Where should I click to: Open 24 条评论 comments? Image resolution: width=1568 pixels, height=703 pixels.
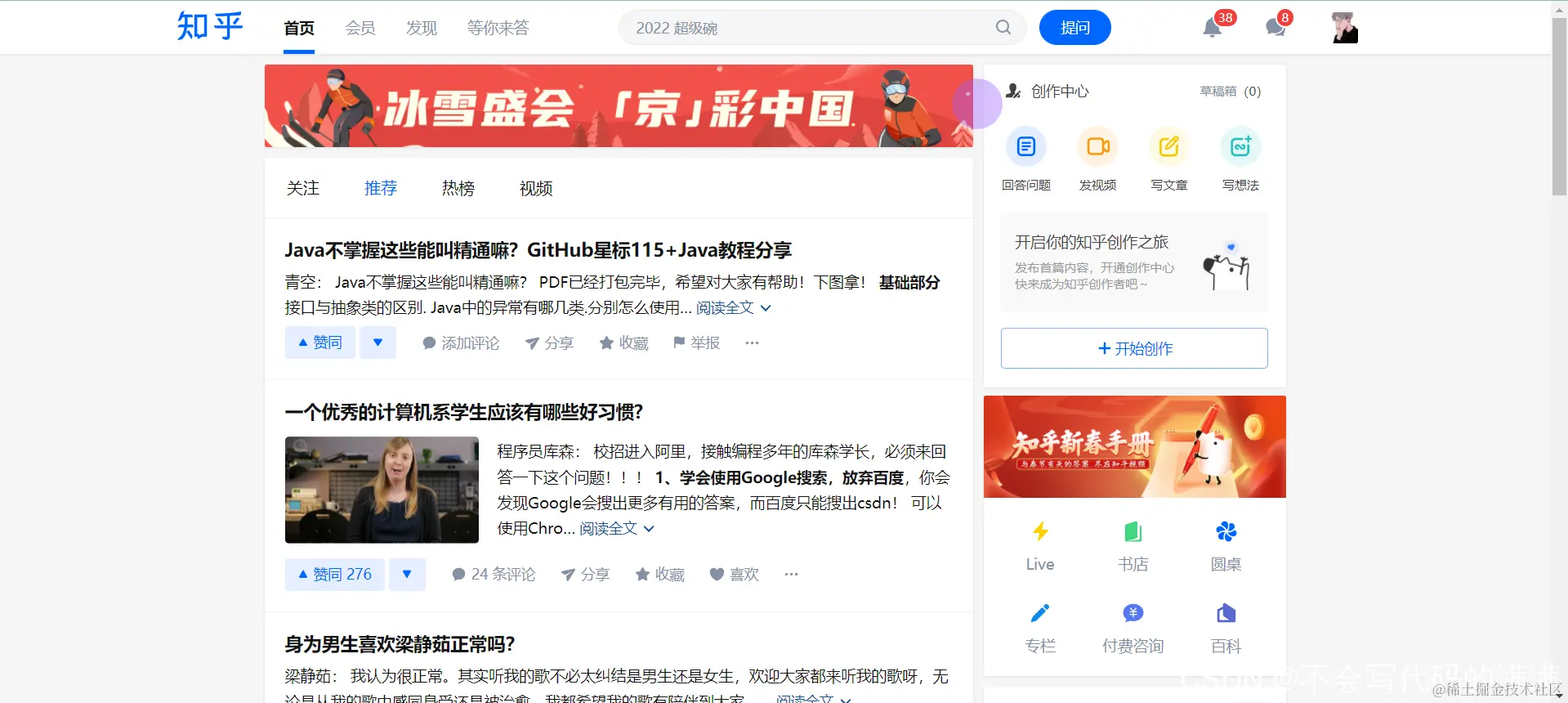[x=494, y=575]
